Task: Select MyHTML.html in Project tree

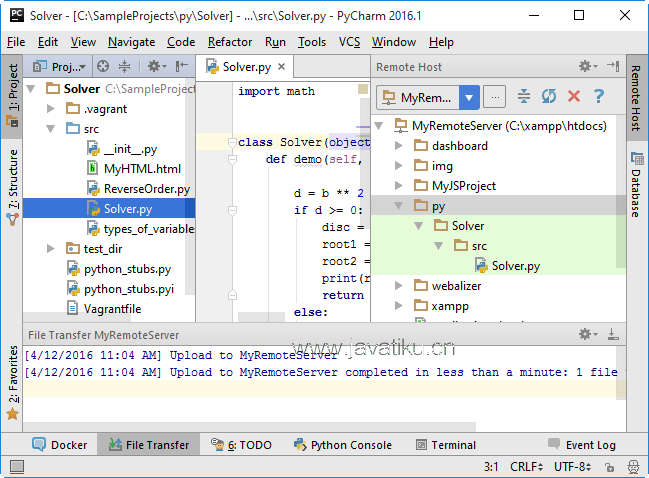Action: [134, 169]
